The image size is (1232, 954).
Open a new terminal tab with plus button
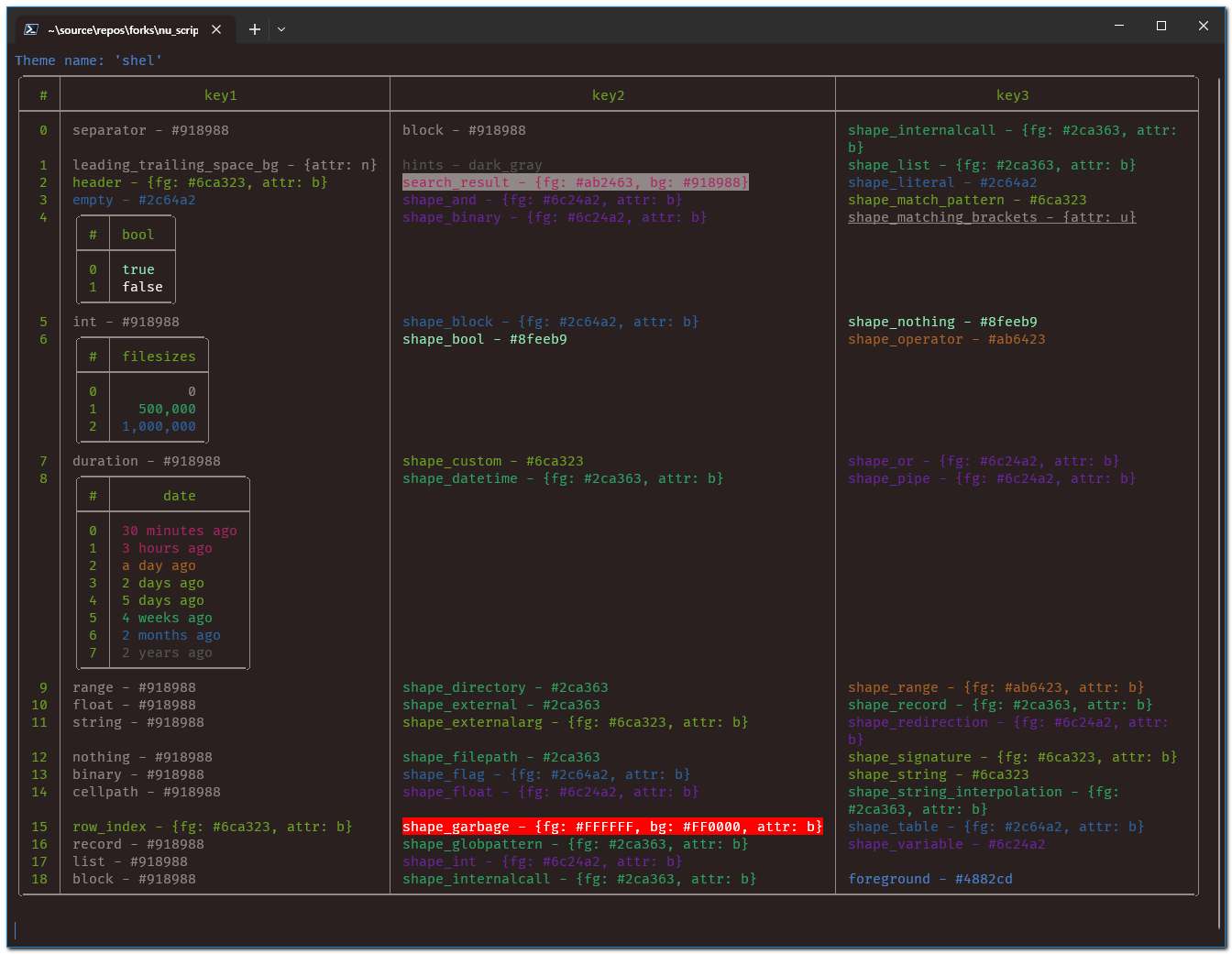coord(255,29)
